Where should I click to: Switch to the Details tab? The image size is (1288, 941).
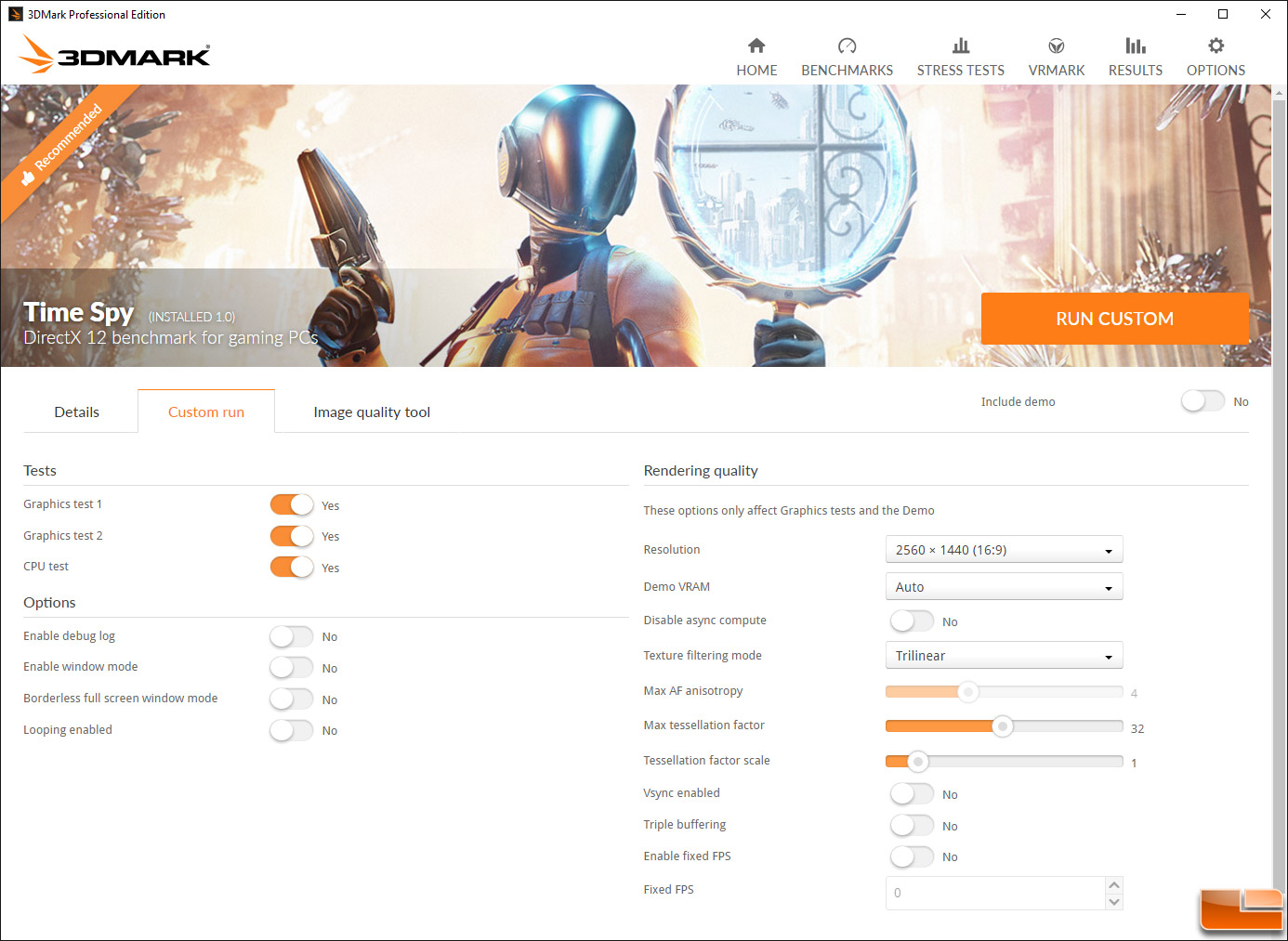76,412
